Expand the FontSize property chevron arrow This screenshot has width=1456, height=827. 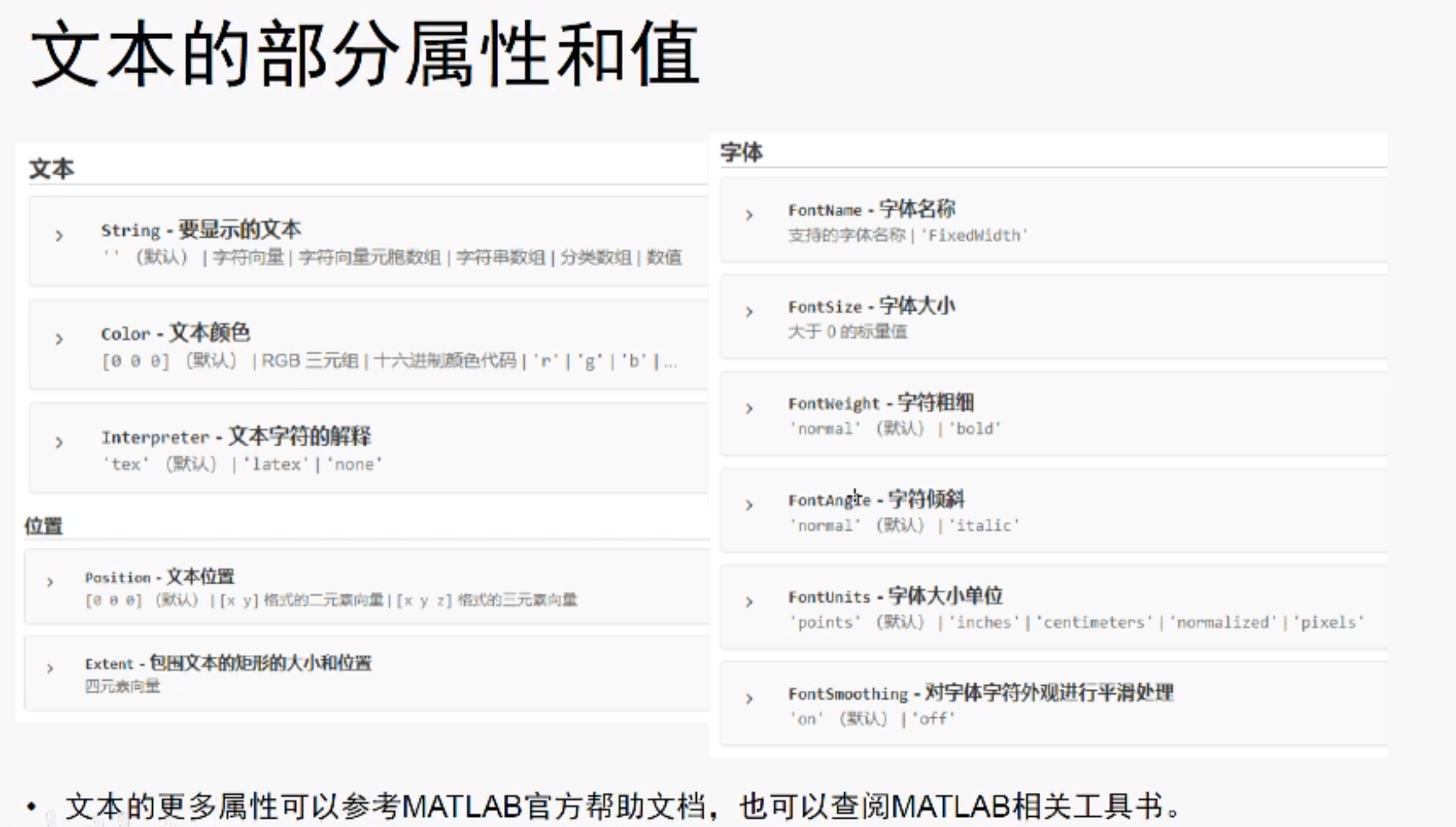tap(749, 312)
